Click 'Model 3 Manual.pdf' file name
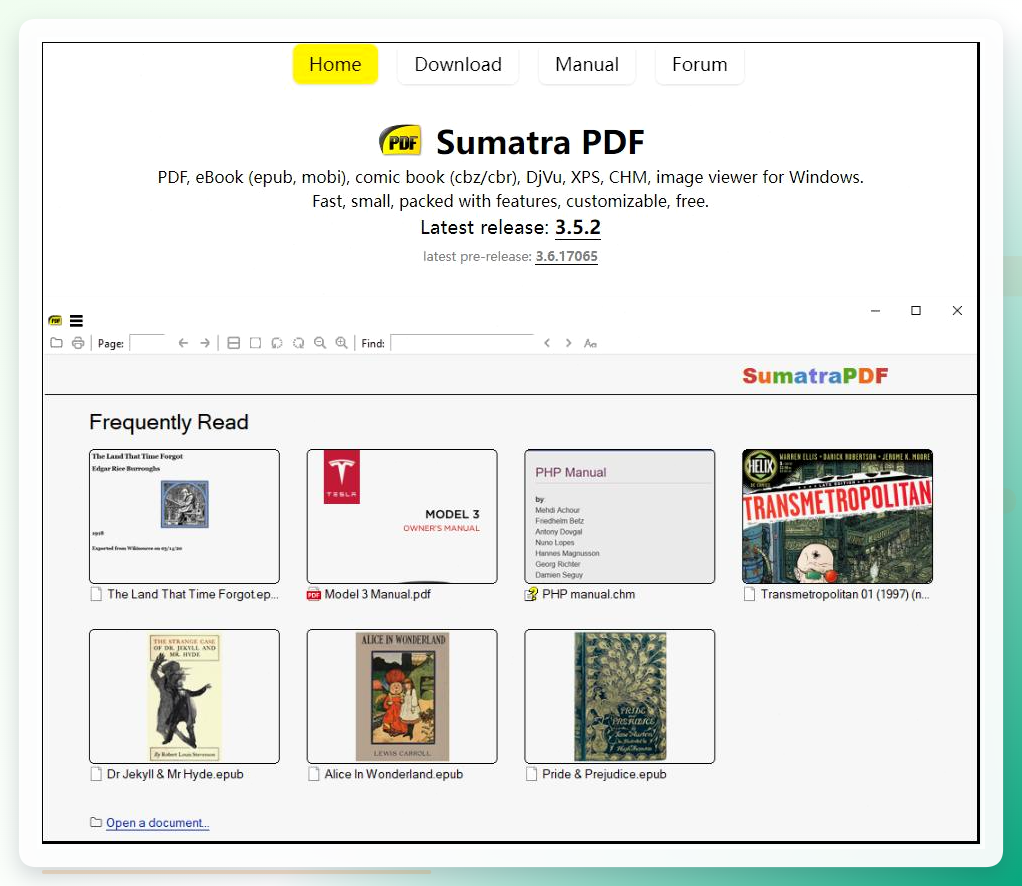1022x886 pixels. 377,594
